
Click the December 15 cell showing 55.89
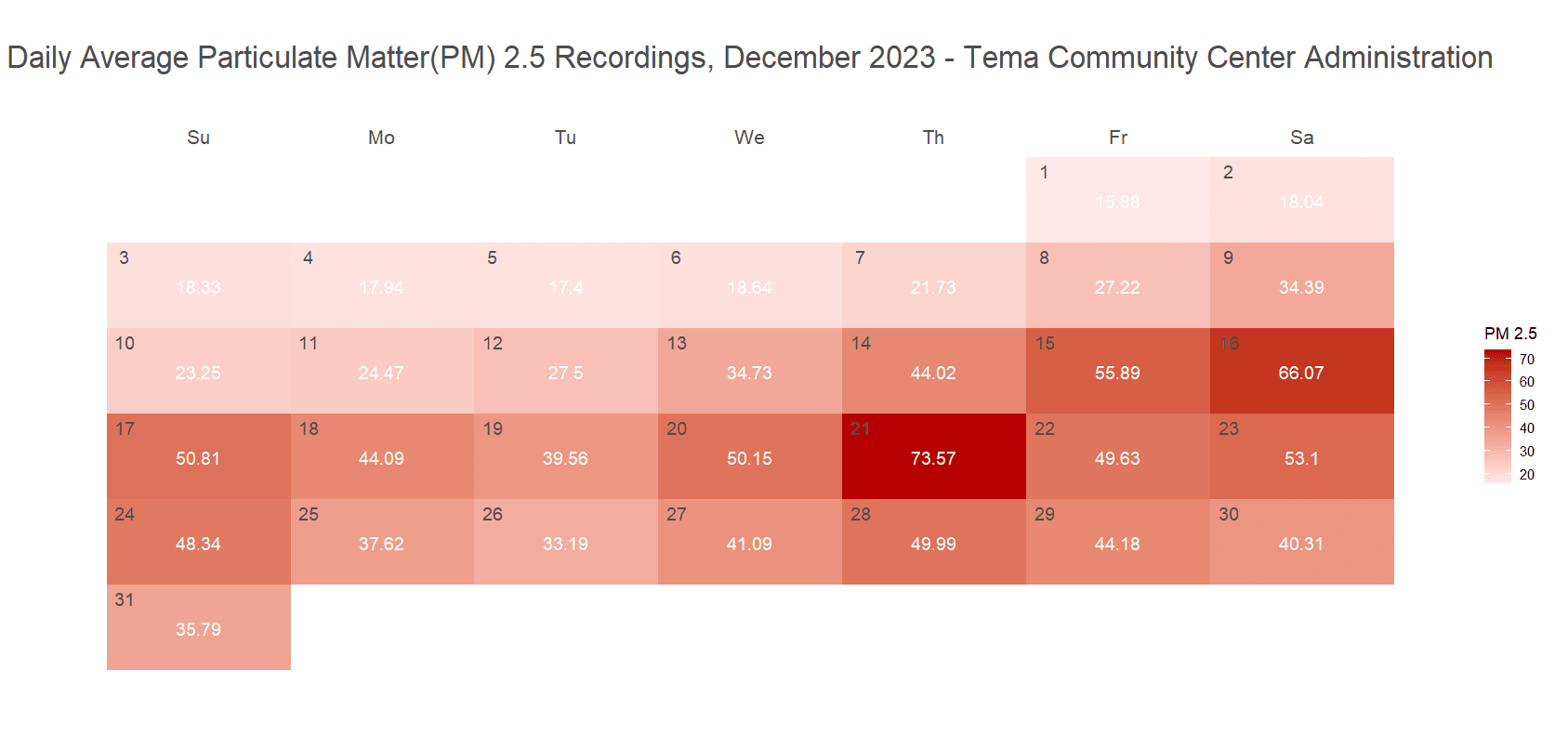click(1117, 371)
